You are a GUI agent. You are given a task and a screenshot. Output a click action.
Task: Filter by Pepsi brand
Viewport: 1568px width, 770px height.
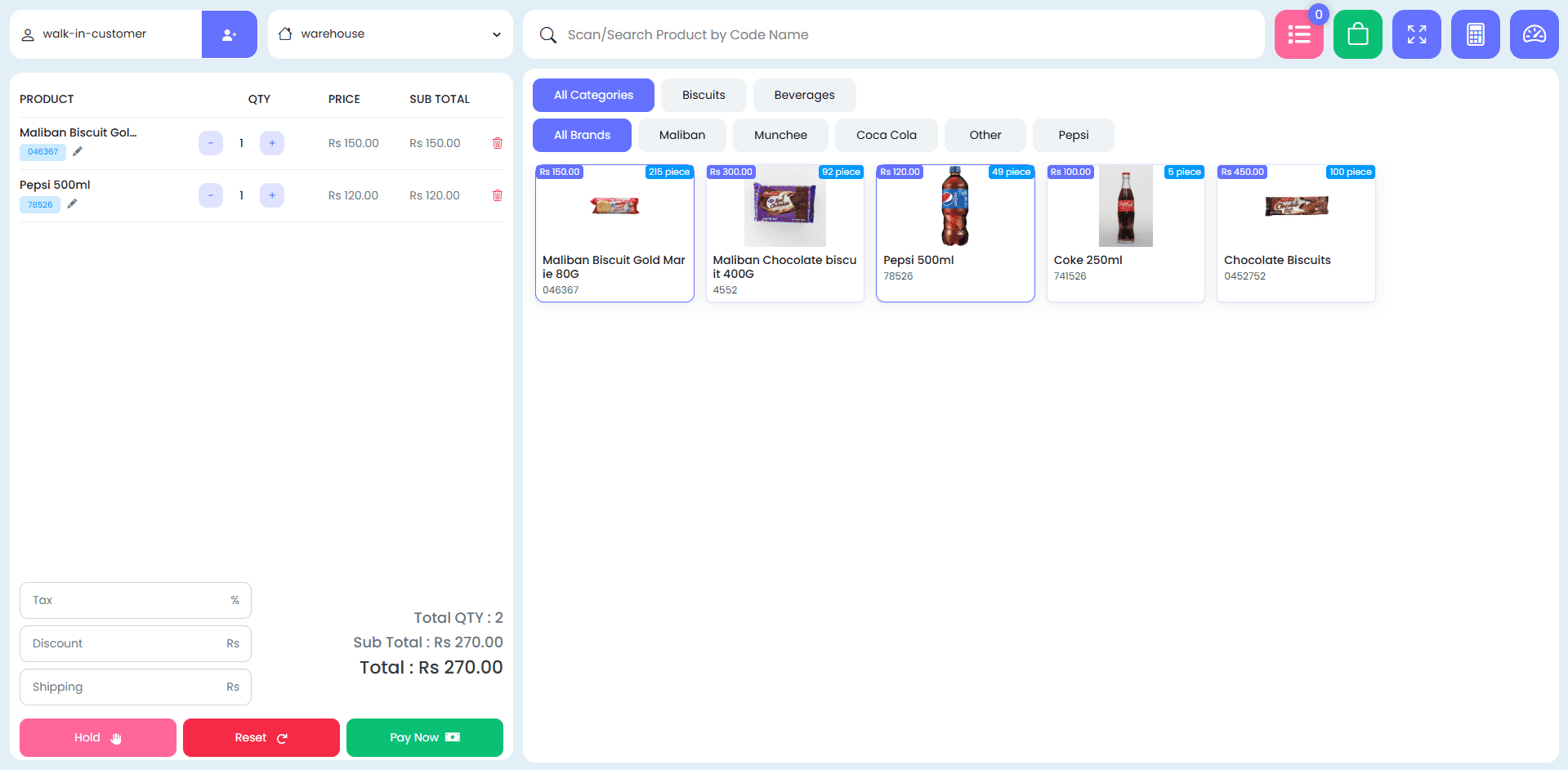[1074, 135]
